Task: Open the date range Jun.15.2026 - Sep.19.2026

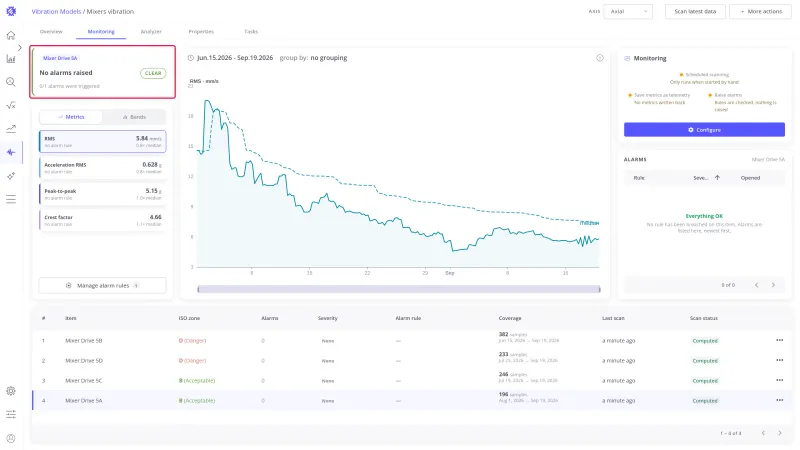Action: click(235, 58)
